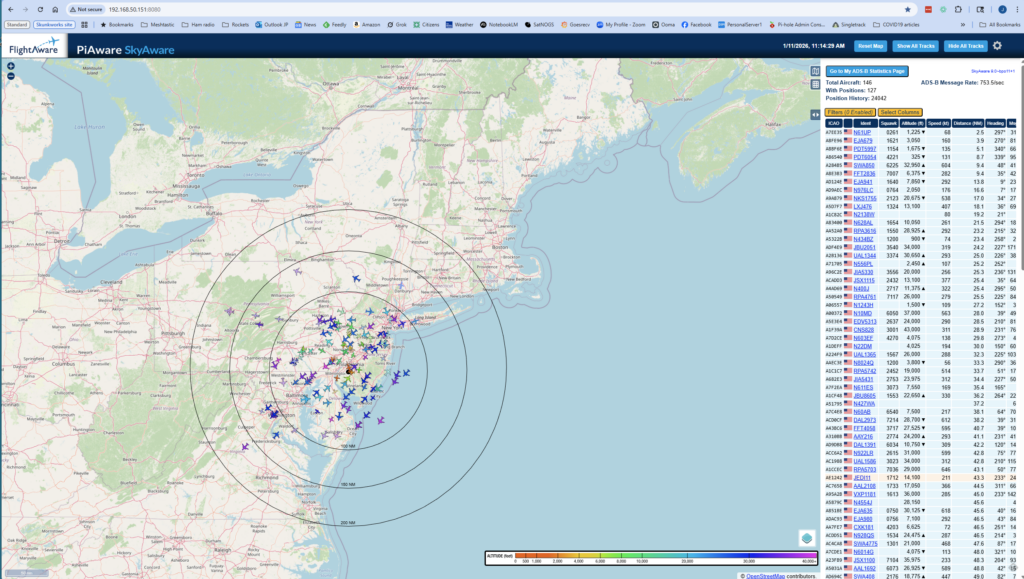Viewport: 1024px width, 579px height.
Task: Open the SWA850 flight ident link
Action: click(864, 165)
